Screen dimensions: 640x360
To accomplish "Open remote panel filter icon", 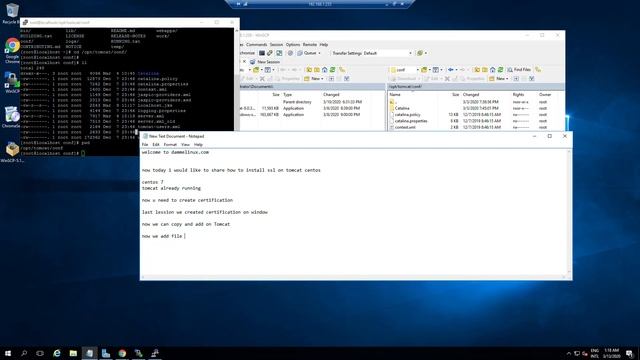I will pos(436,70).
